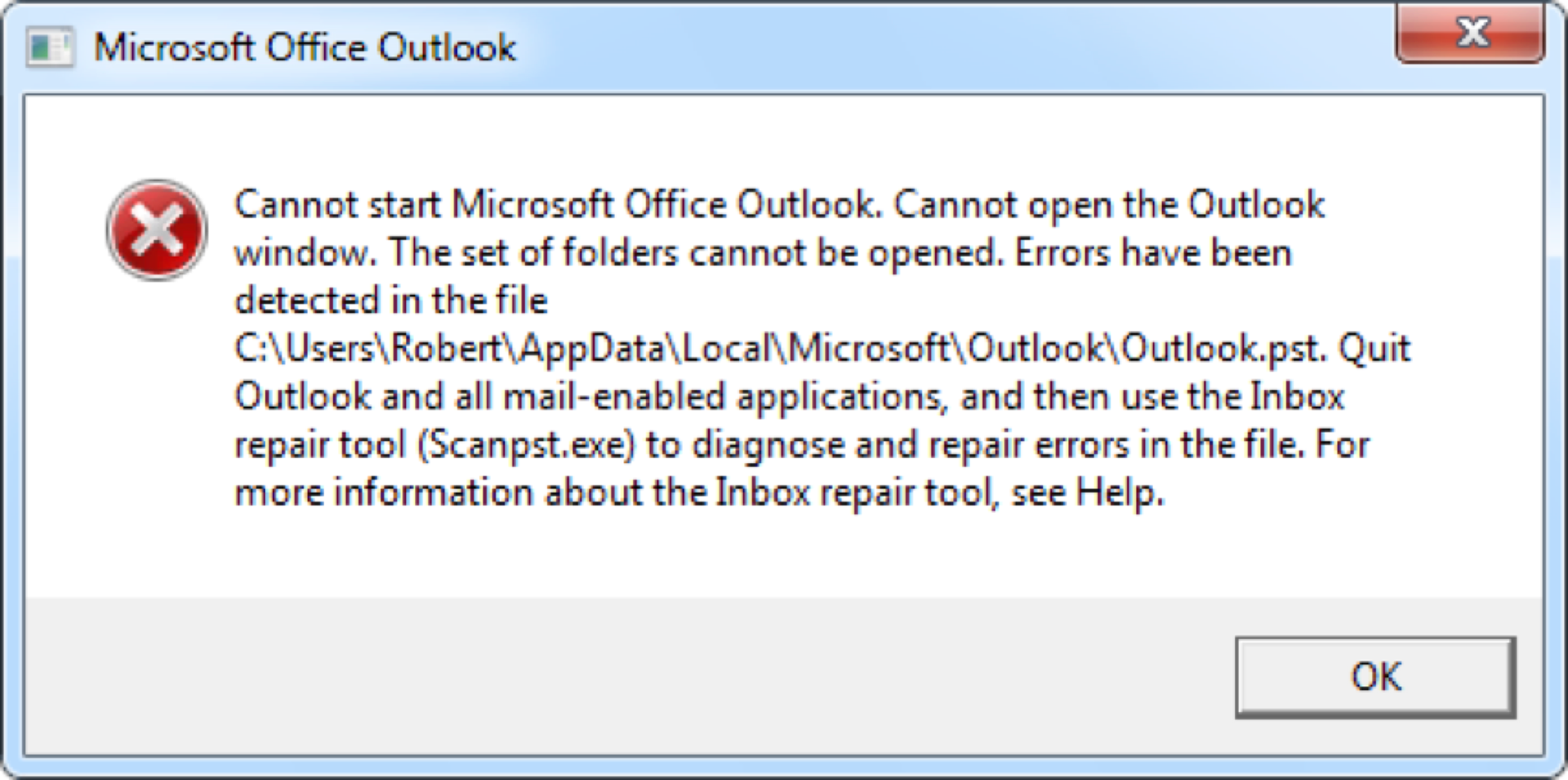Screen dimensions: 1568x780
Task: Click the Scanpst.exe text in message
Action: 527,445
